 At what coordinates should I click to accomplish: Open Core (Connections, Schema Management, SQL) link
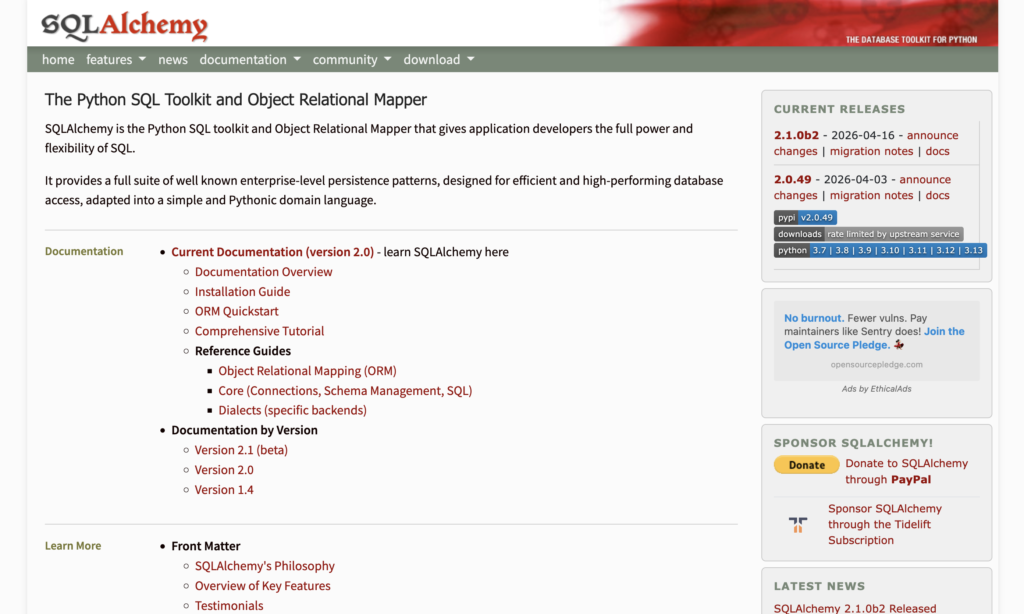(x=345, y=391)
